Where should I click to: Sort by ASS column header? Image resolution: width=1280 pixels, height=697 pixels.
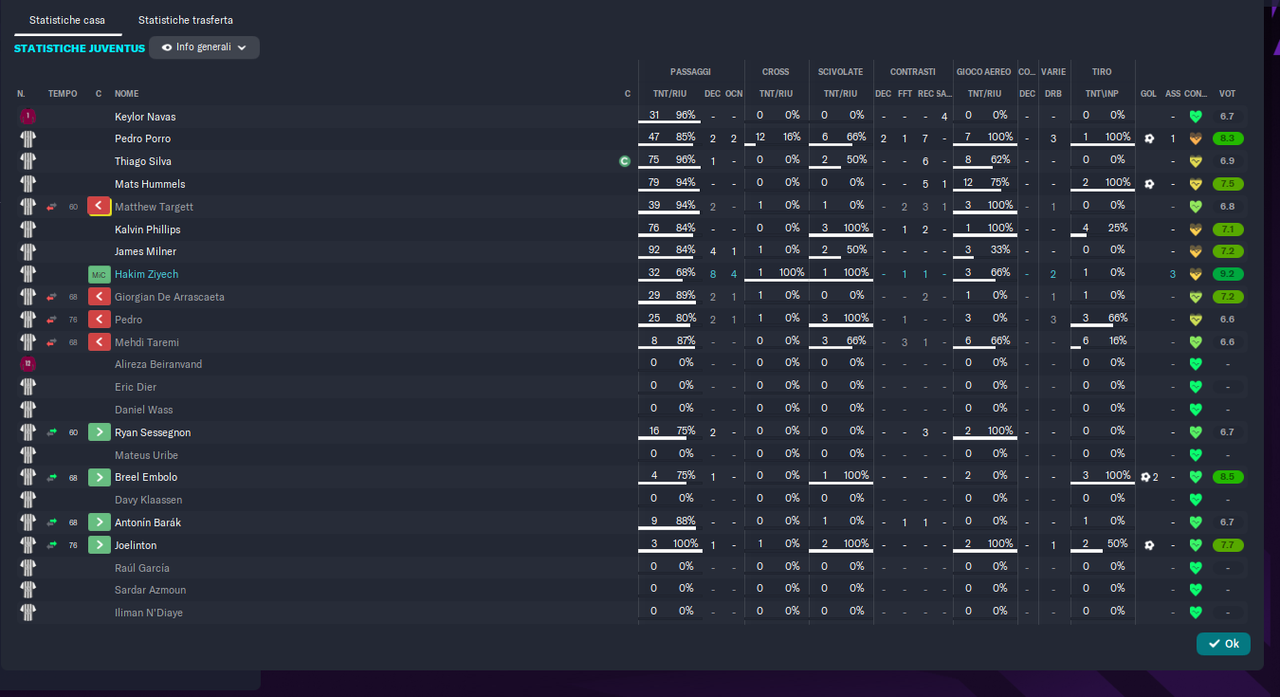pos(1173,94)
